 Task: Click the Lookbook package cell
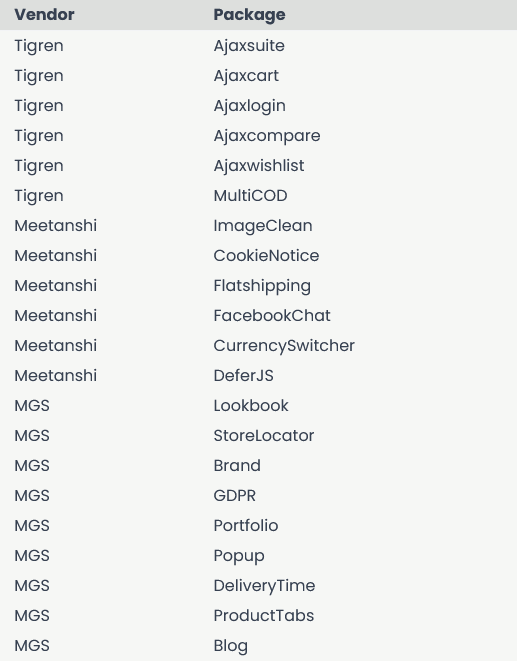(251, 405)
